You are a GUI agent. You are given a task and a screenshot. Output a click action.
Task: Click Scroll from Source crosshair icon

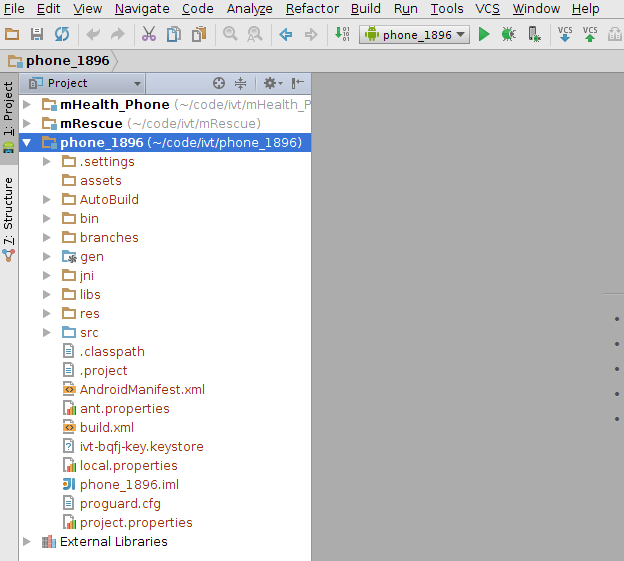tap(219, 83)
